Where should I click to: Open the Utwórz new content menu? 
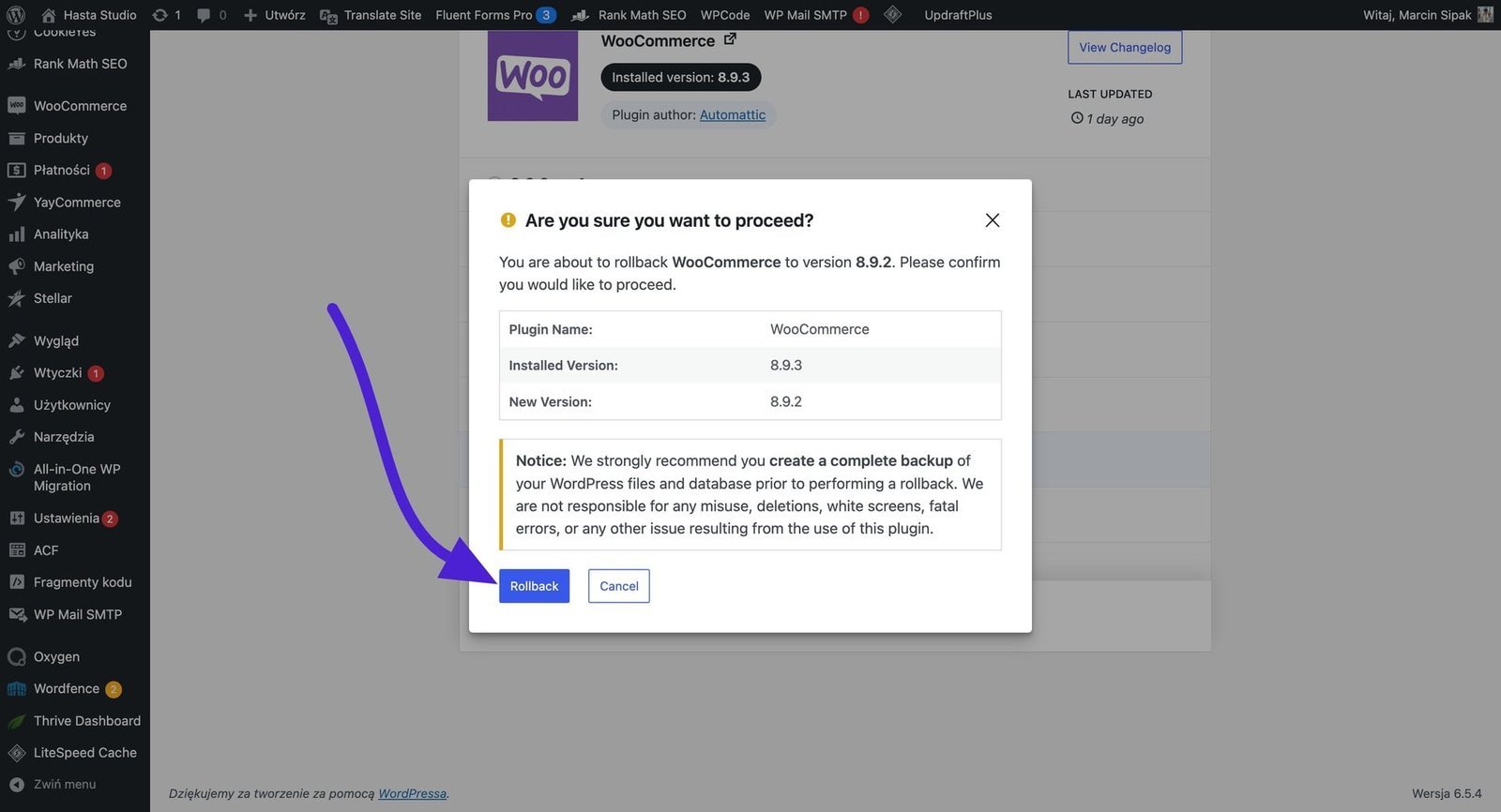pos(275,15)
